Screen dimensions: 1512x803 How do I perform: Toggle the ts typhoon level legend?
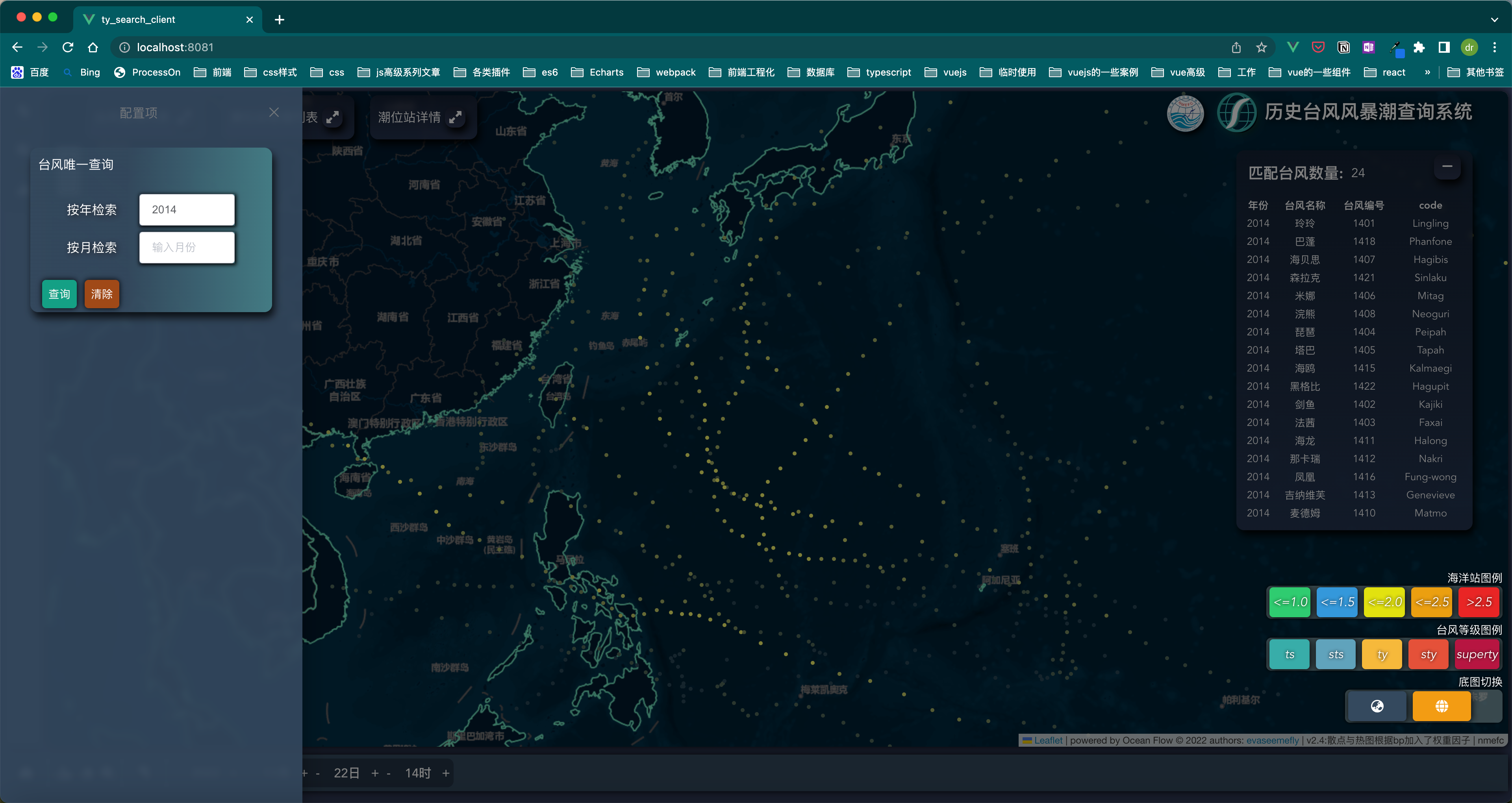(1289, 655)
